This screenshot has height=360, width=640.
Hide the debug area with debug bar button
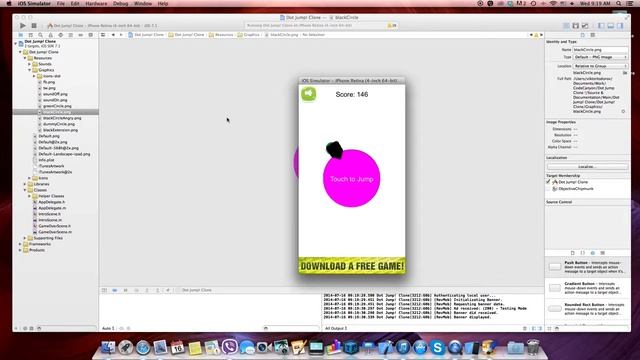coord(104,290)
